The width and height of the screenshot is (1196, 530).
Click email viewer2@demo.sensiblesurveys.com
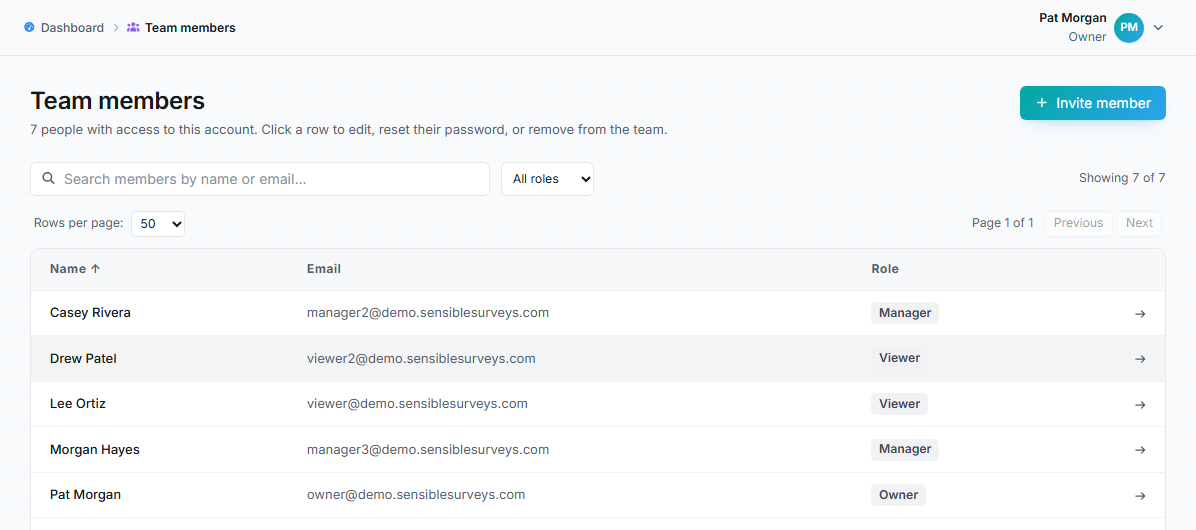coord(421,358)
